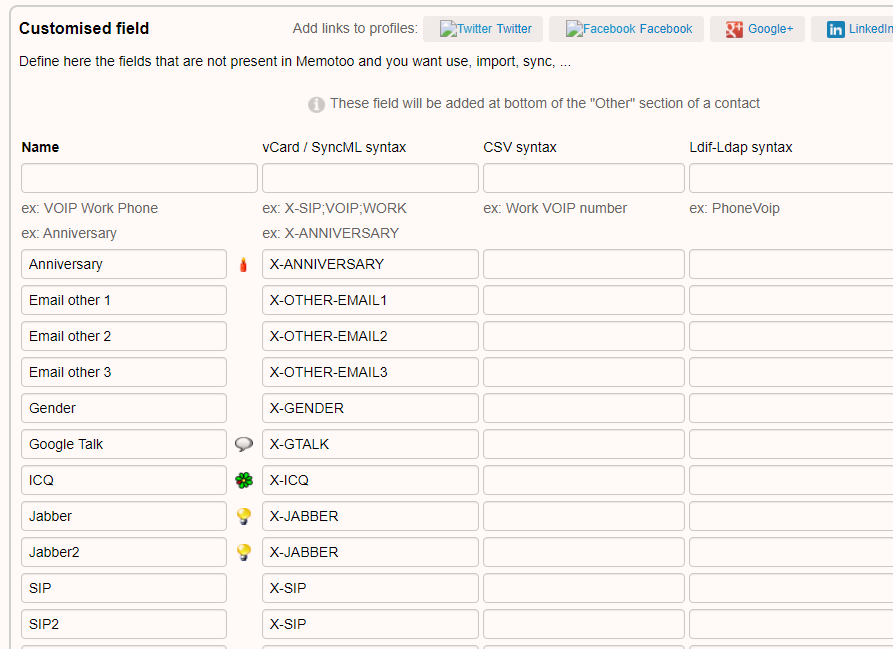The image size is (893, 649).
Task: Click Ldif-Ldap field in Anniversary row
Action: tap(791, 264)
